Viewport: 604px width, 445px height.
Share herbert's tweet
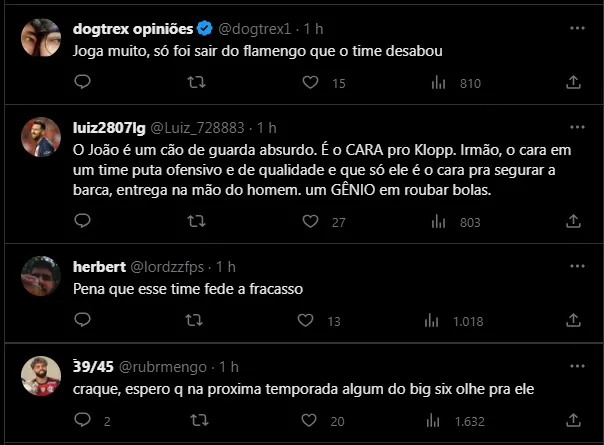(x=575, y=321)
